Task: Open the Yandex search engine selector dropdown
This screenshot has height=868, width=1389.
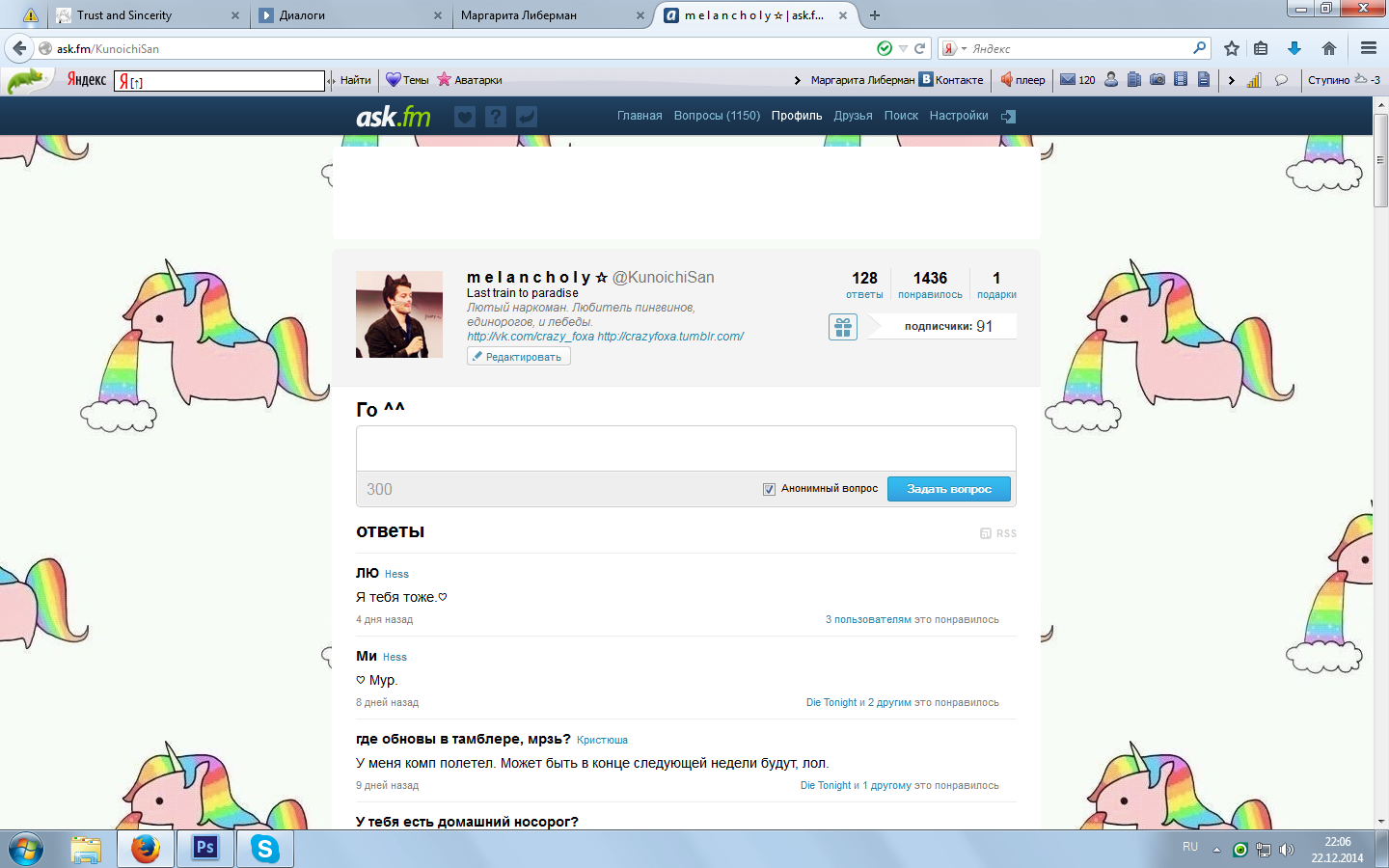Action: (x=954, y=48)
